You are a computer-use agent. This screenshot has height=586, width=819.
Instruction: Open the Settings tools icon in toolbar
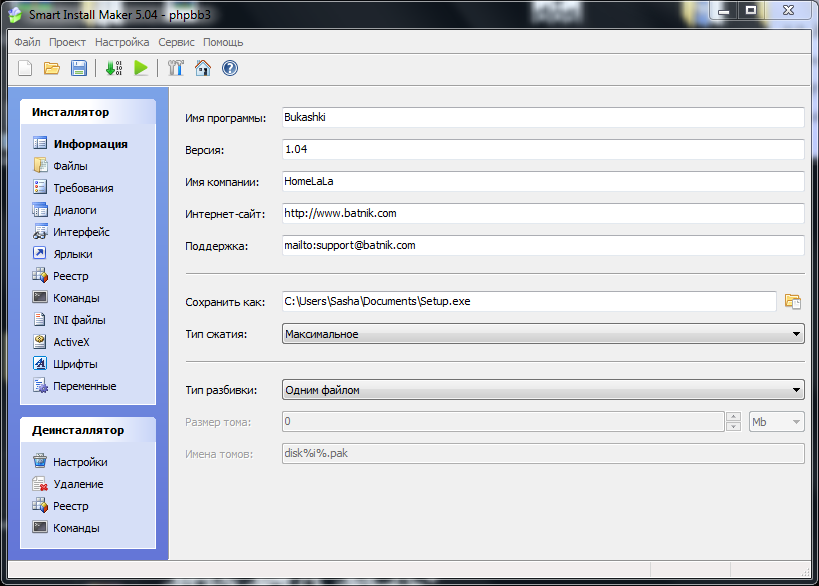point(176,68)
